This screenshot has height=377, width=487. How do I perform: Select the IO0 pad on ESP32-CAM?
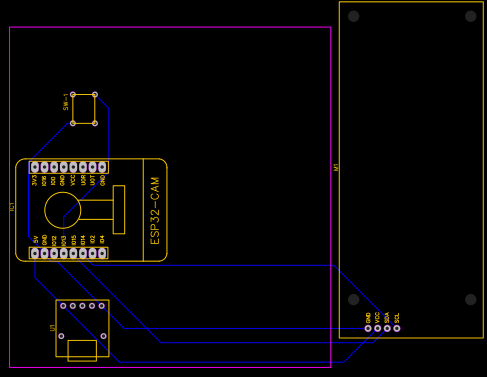click(54, 167)
